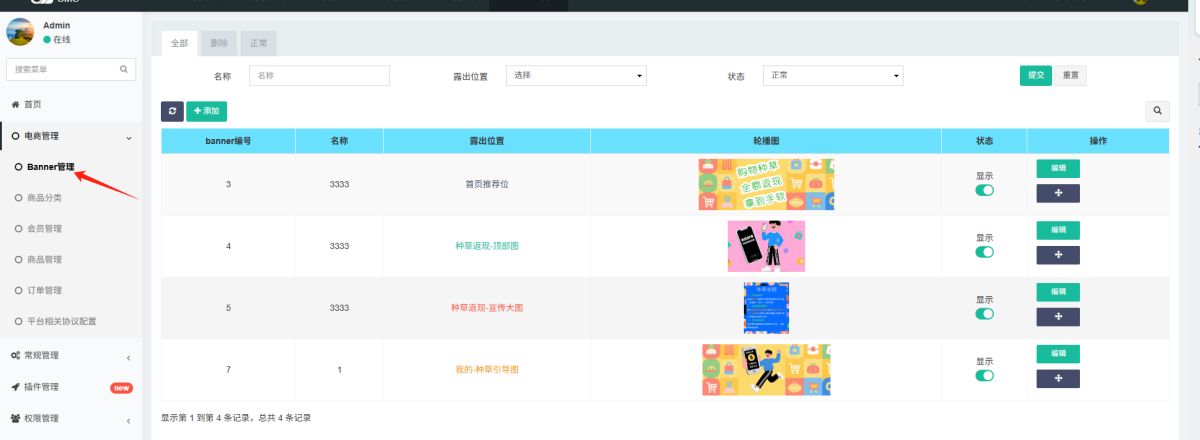Click the refresh icon button above table
Viewport: 1200px width, 440px height.
click(172, 111)
